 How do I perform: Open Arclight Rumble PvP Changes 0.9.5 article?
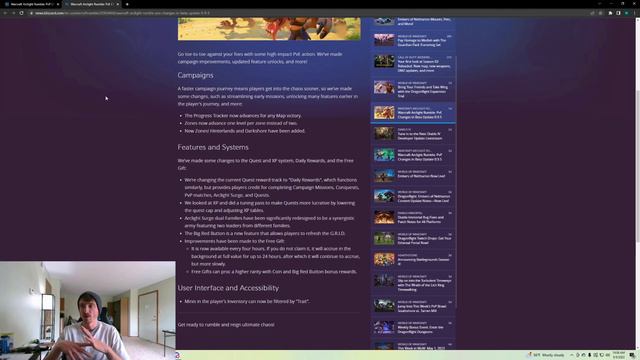(x=420, y=157)
